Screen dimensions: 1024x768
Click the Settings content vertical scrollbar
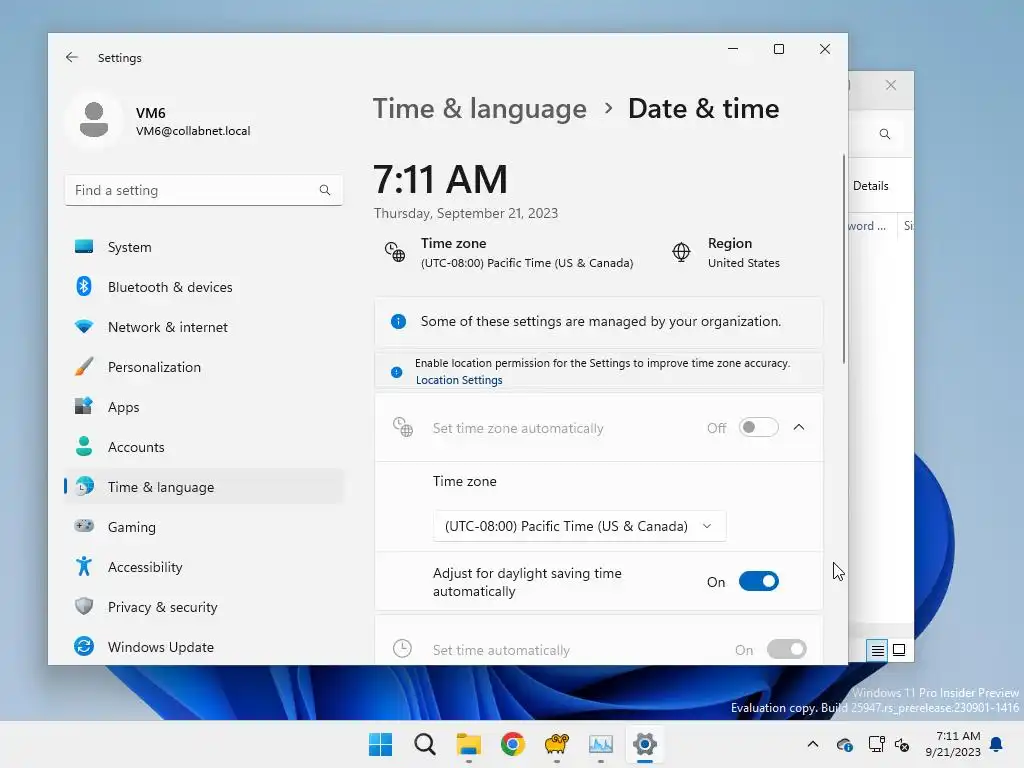844,259
